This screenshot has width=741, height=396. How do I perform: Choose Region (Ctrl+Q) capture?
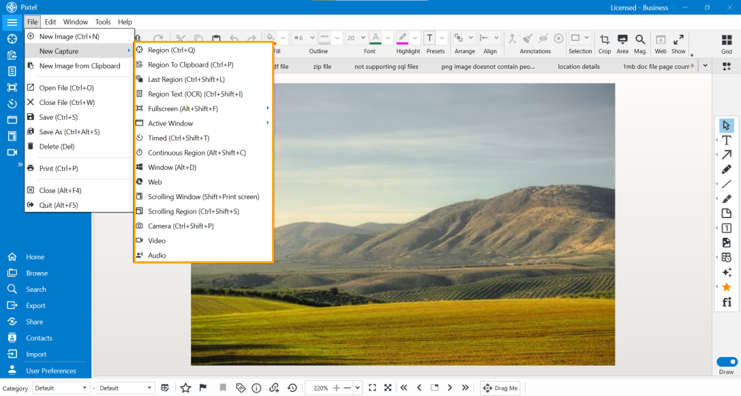pos(203,50)
